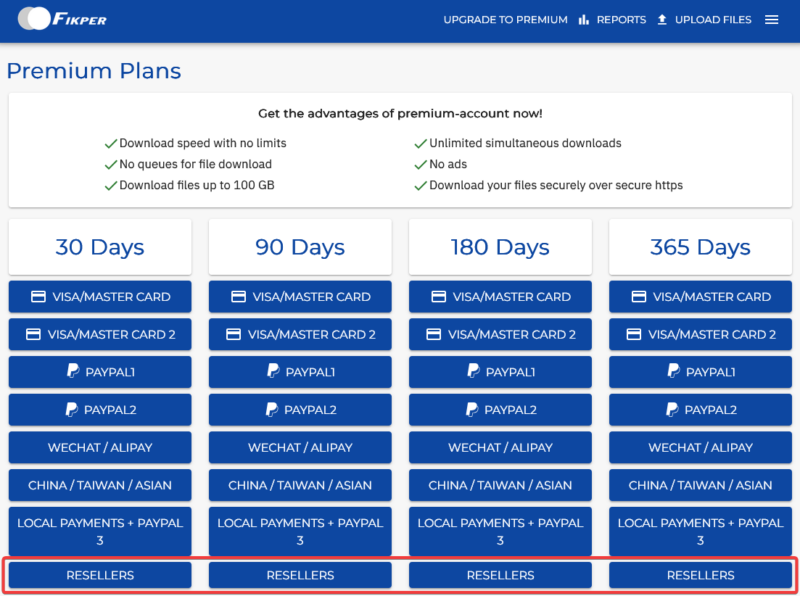Select Visa/Master Card 2 under 90 Days

point(300,334)
